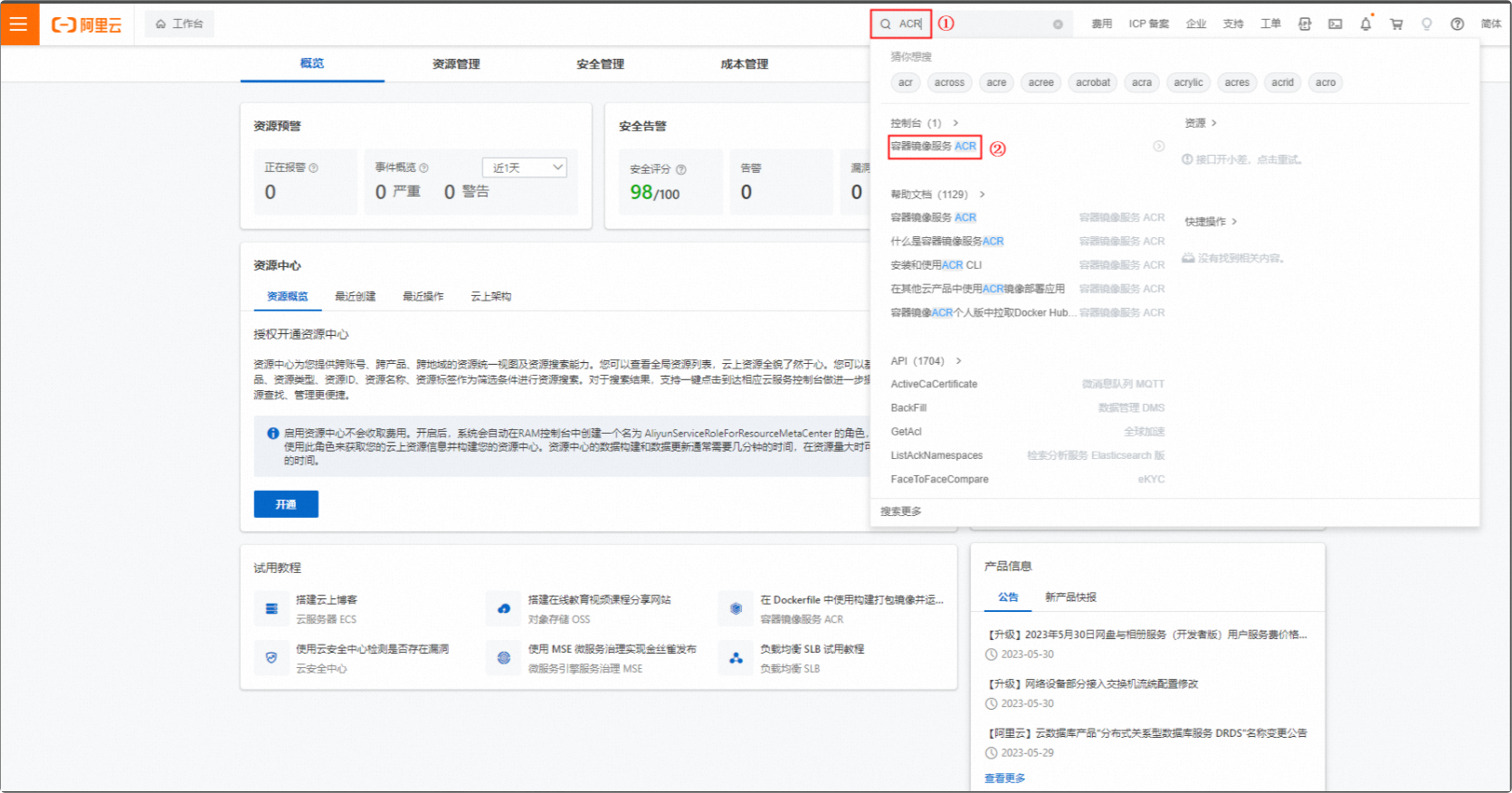This screenshot has width=1512, height=793.
Task: Select the 云上架构 sub-tab
Action: pyautogui.click(x=490, y=297)
